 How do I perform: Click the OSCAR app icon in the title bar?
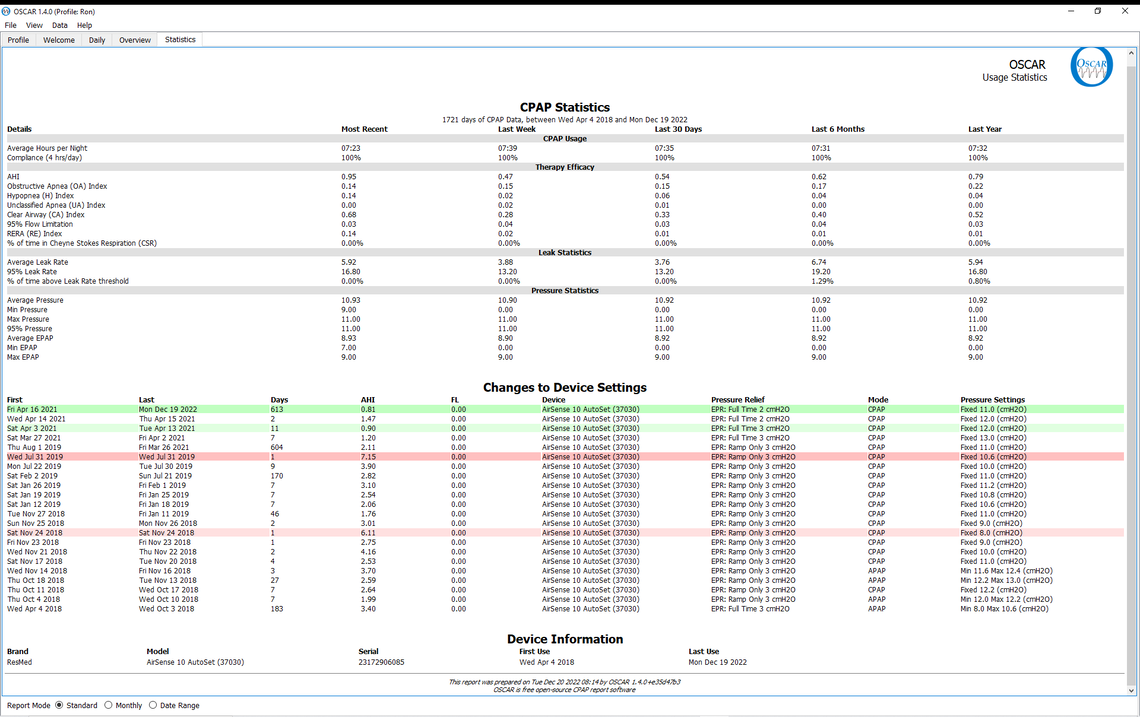tap(7, 12)
